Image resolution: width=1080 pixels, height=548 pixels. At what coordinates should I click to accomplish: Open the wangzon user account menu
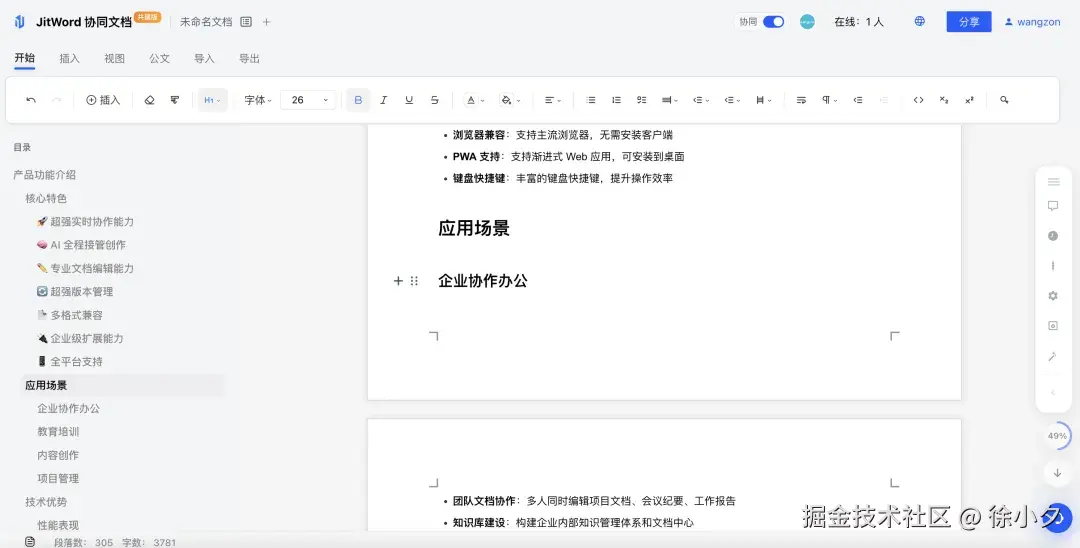pyautogui.click(x=1032, y=22)
